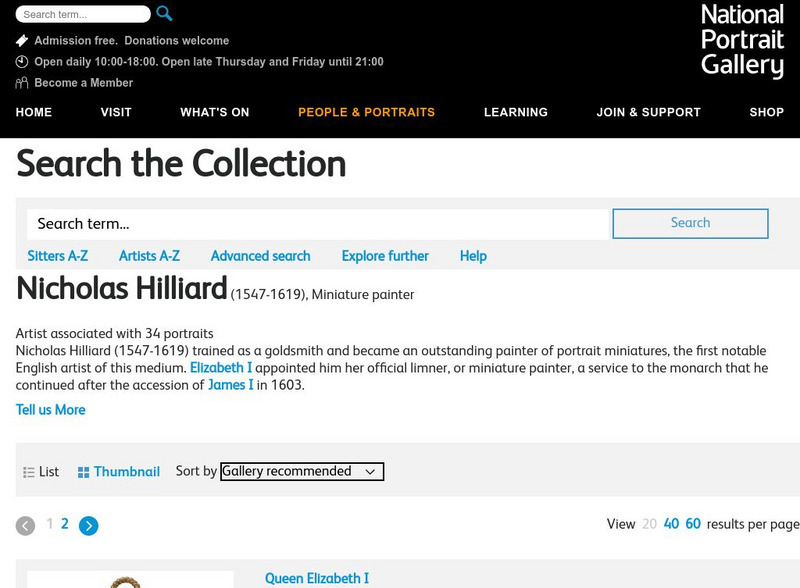Screen dimensions: 800x588
Task: Go to previous results page arrow
Action: coord(26,526)
